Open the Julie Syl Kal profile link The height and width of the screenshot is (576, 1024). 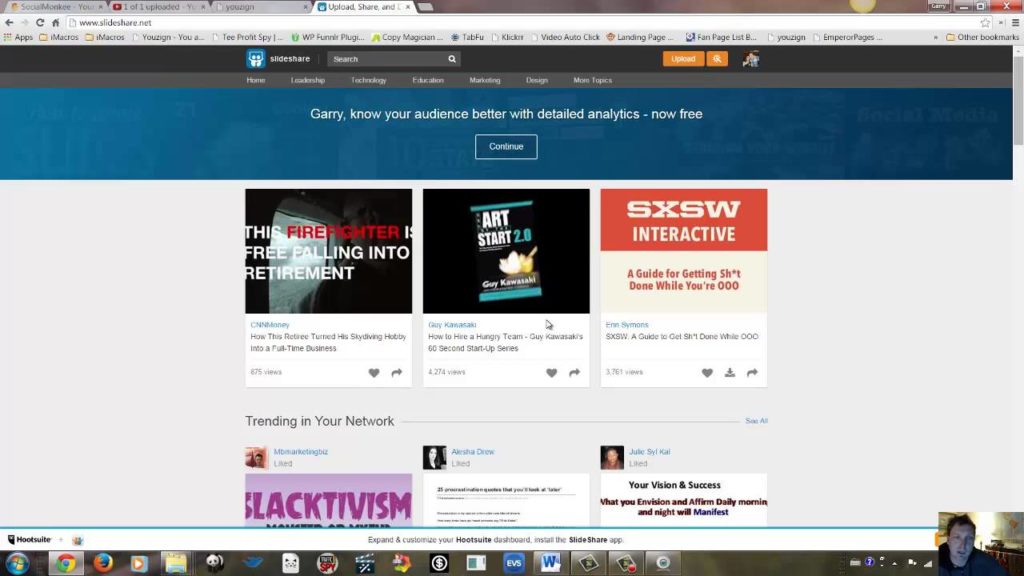[649, 452]
